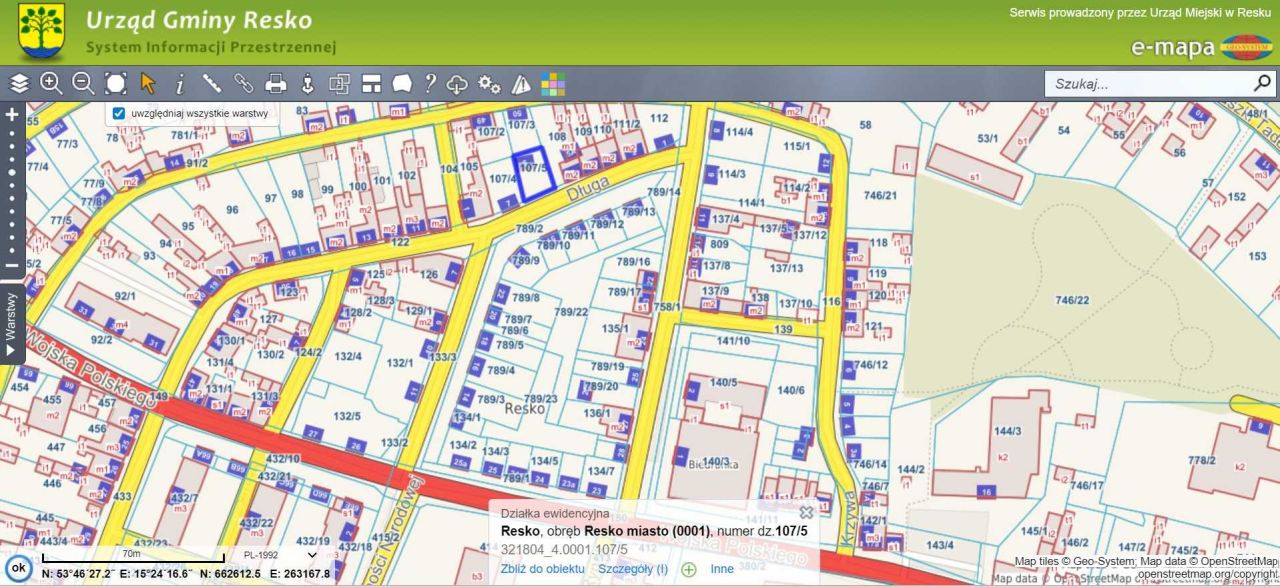
Task: Open the print map tool
Action: [276, 84]
